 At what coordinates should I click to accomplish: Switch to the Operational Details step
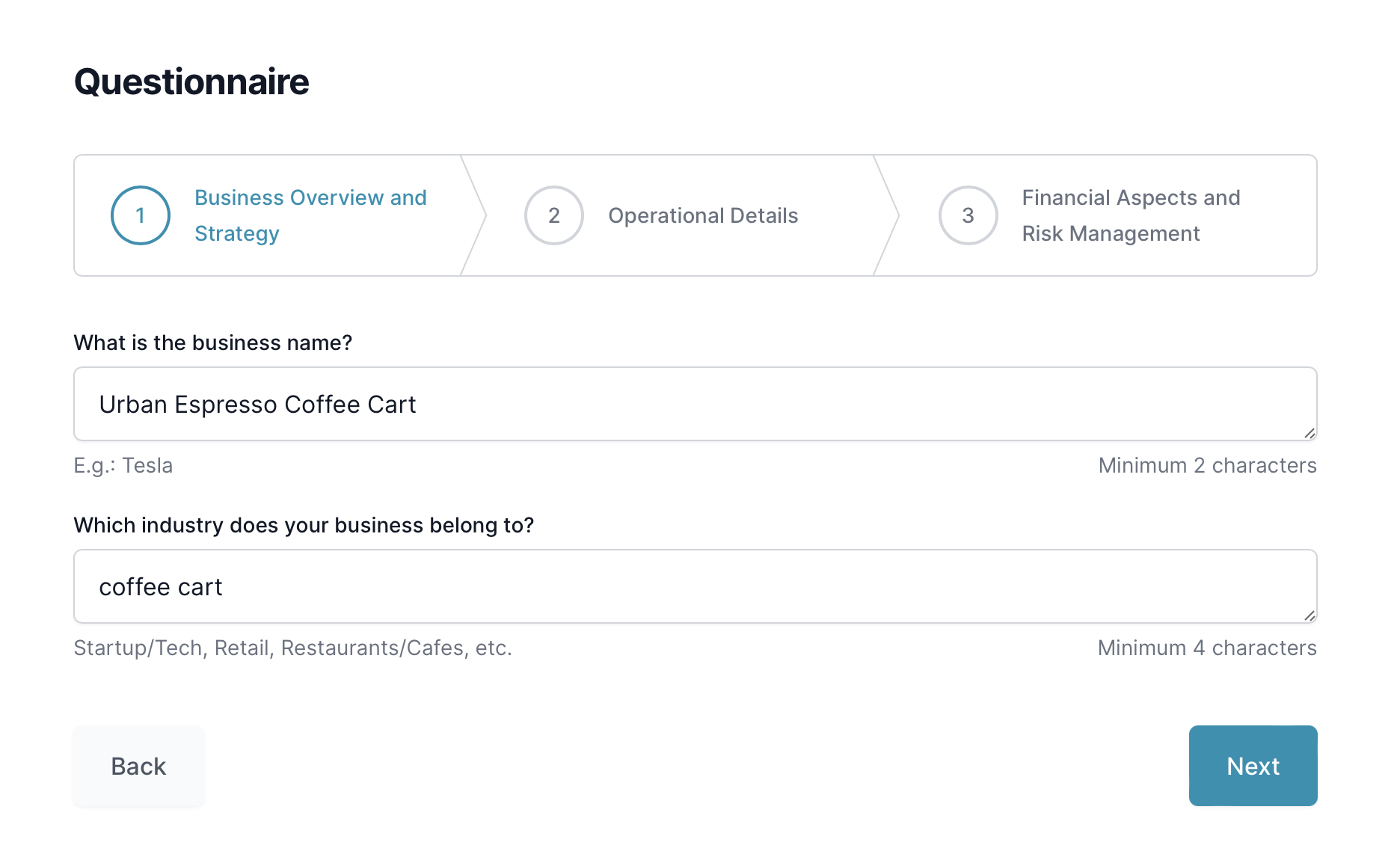(703, 215)
